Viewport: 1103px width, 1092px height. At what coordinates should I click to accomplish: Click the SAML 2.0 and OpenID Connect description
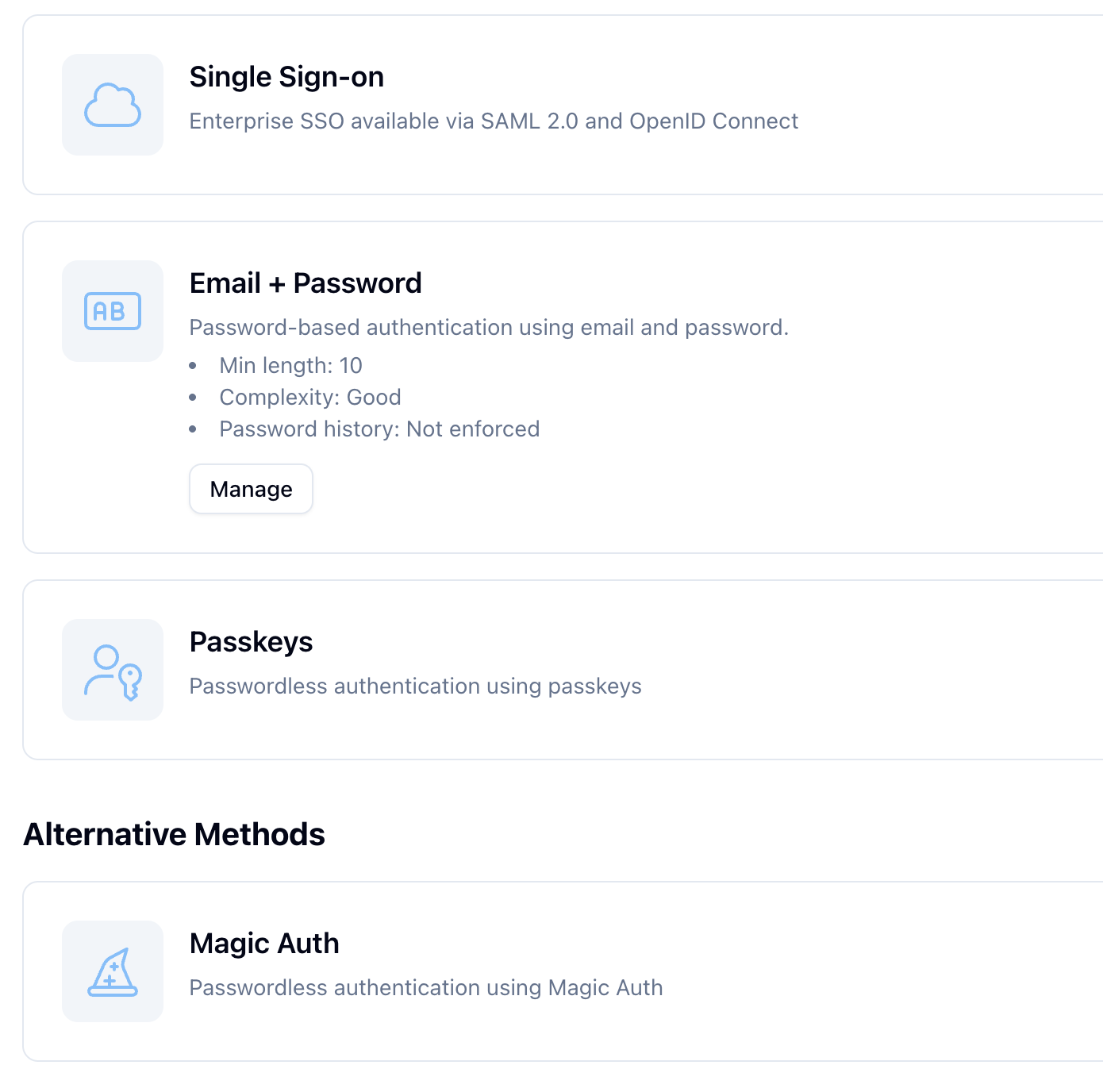pyautogui.click(x=494, y=121)
